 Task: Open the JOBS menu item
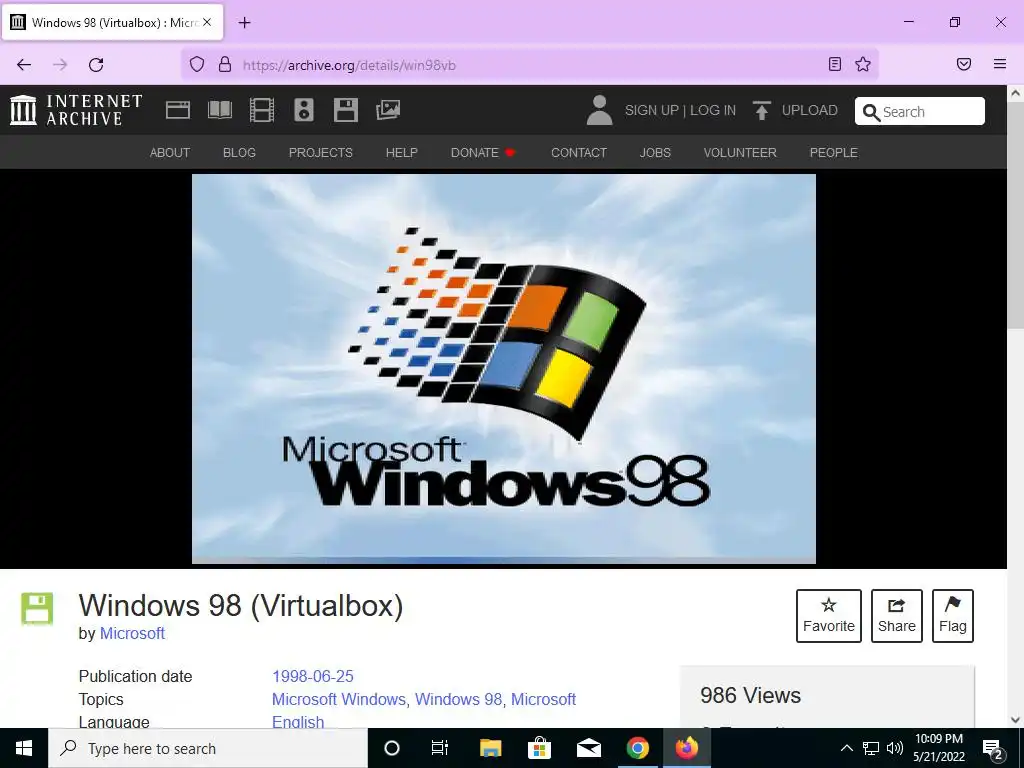(x=655, y=153)
